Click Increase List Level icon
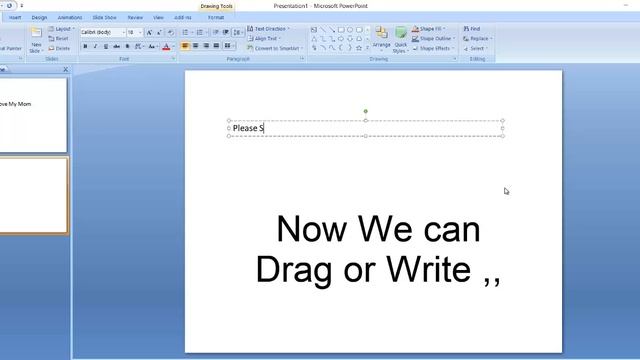 (226, 33)
